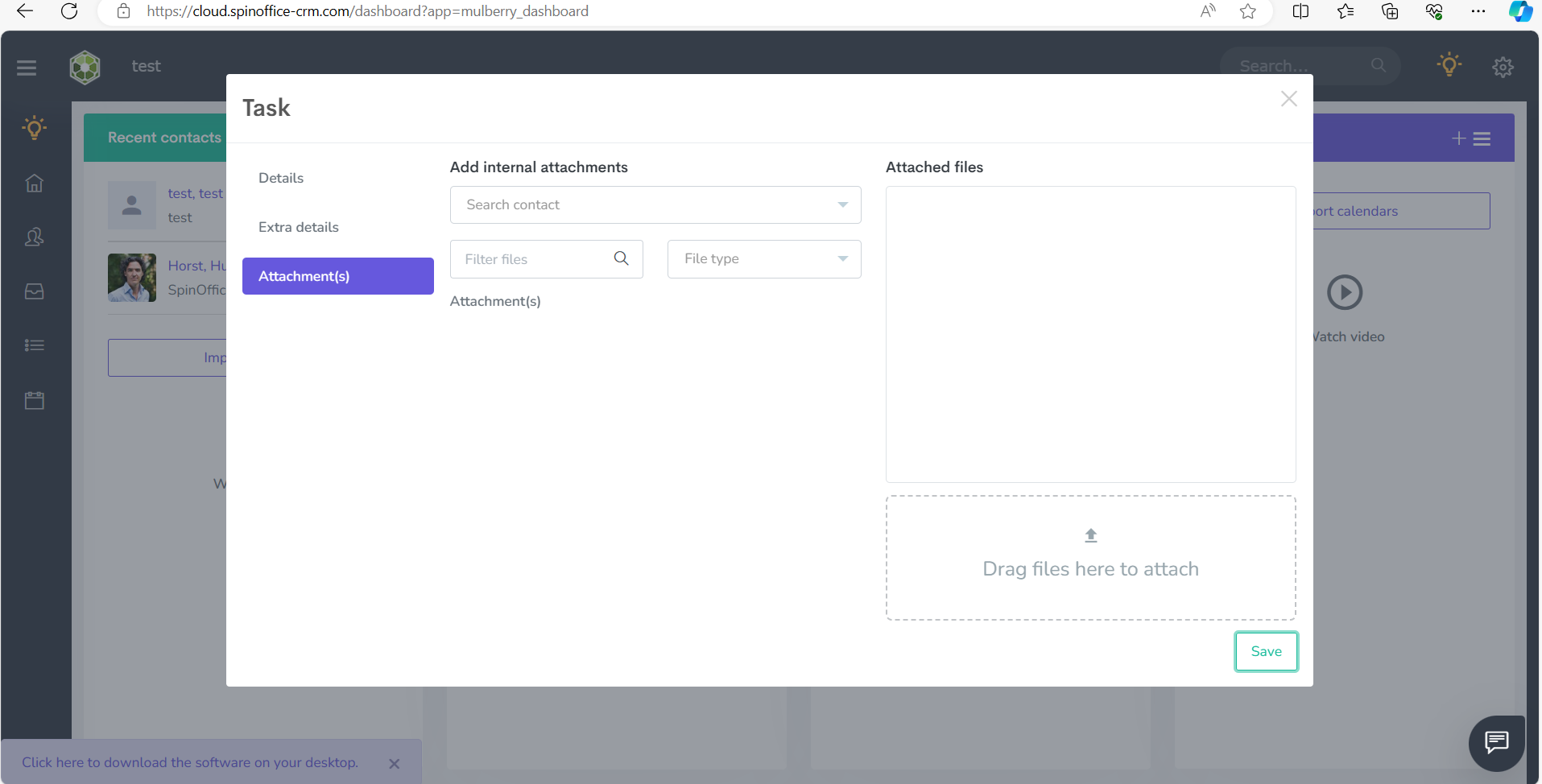Click the Filter files input field
The height and width of the screenshot is (784, 1542).
coord(546,258)
